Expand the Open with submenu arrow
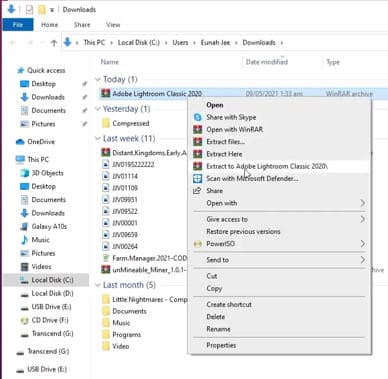 tap(363, 203)
